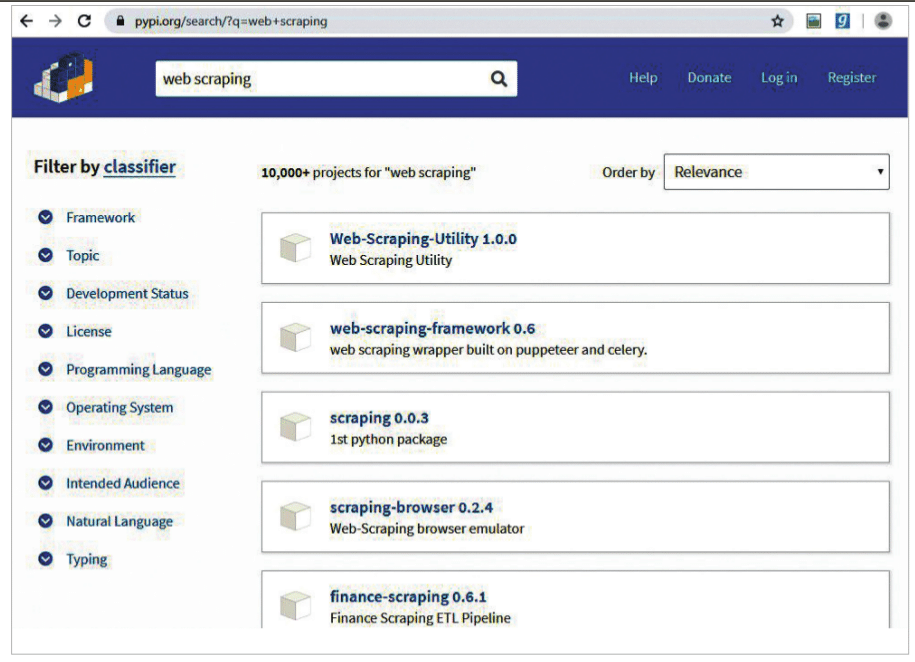915x662 pixels.
Task: Bookmark the page with the star icon
Action: coord(777,20)
